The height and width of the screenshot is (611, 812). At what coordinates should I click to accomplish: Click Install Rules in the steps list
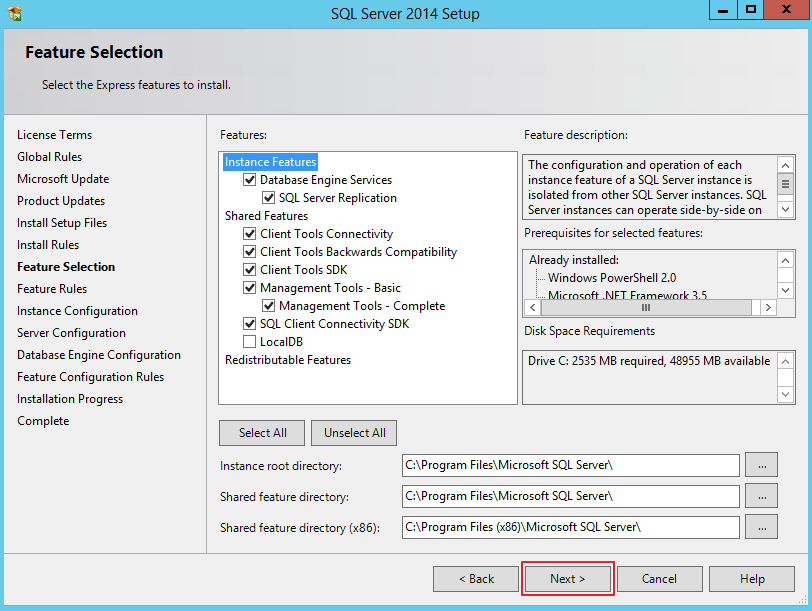[48, 245]
